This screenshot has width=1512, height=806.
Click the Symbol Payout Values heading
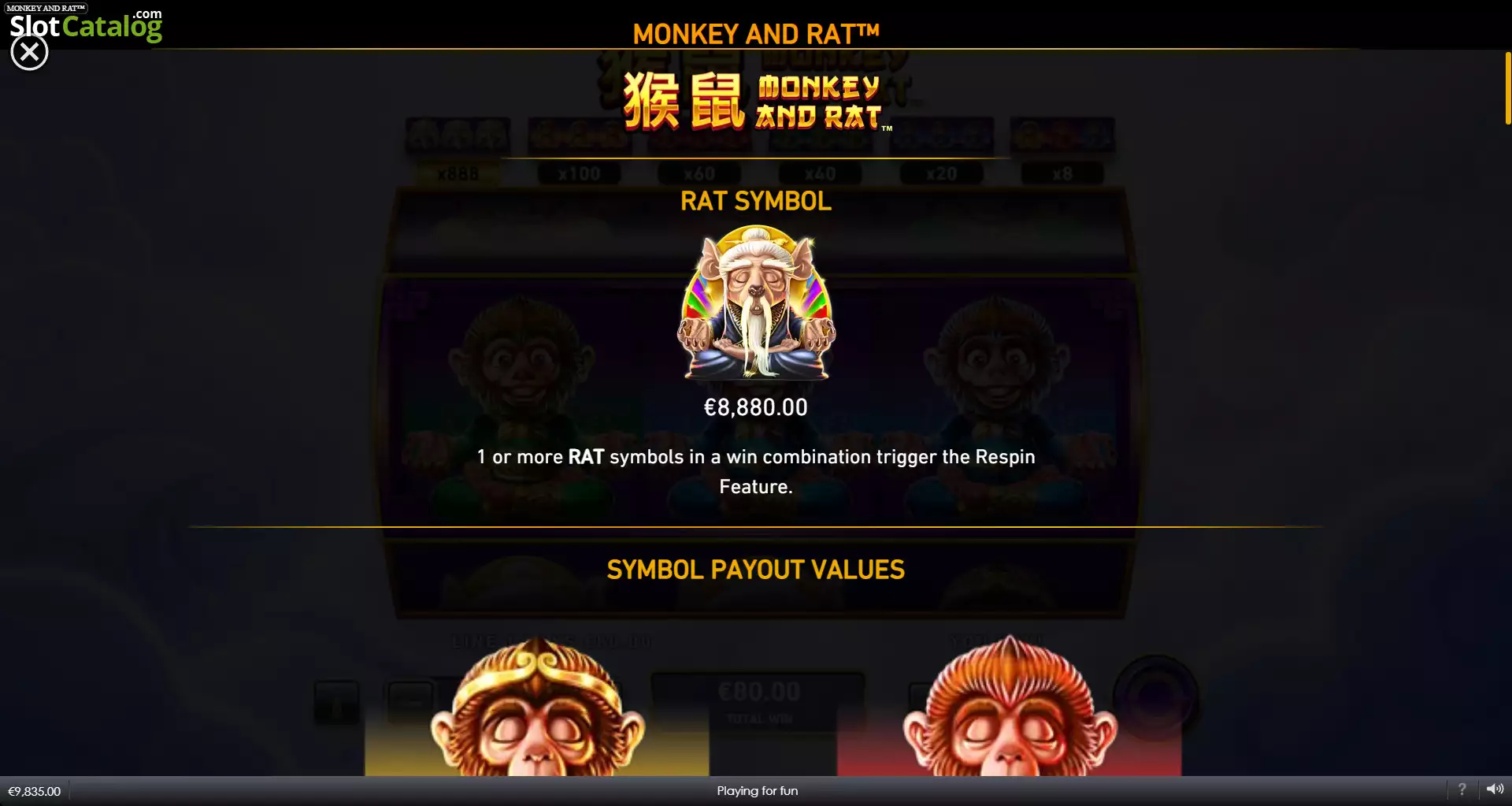(x=756, y=570)
